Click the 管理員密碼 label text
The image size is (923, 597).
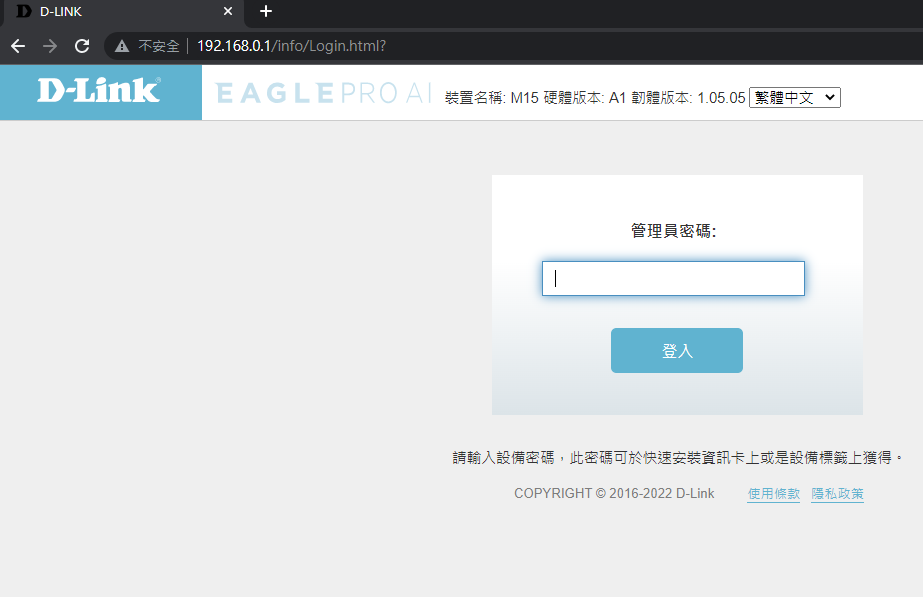click(x=673, y=231)
